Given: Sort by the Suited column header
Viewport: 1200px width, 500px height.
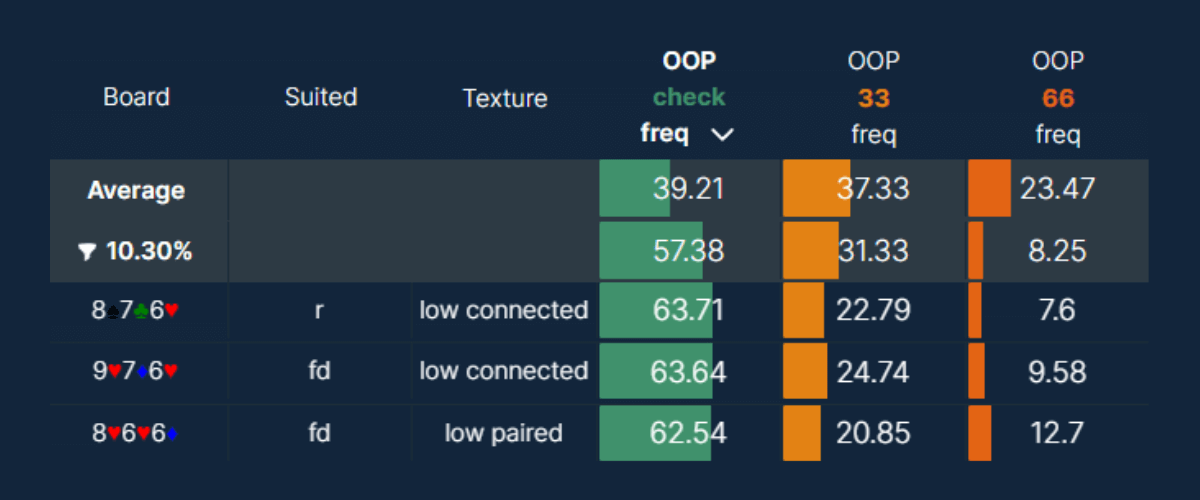Looking at the screenshot, I should tap(320, 97).
